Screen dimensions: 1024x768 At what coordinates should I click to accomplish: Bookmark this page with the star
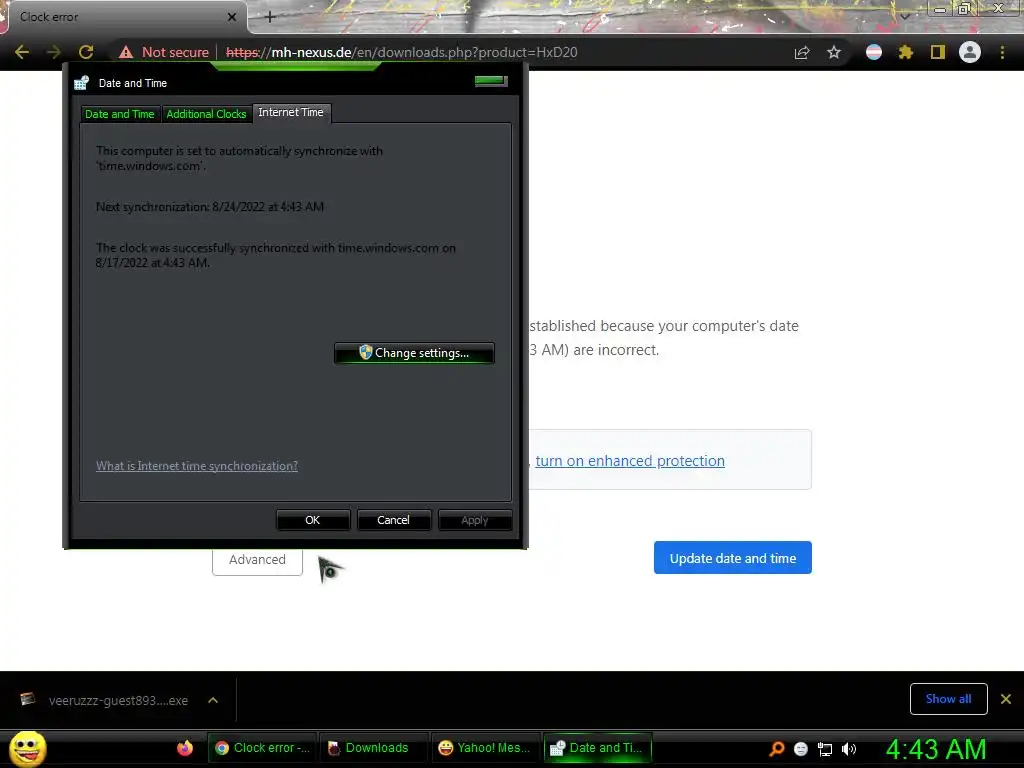[833, 52]
